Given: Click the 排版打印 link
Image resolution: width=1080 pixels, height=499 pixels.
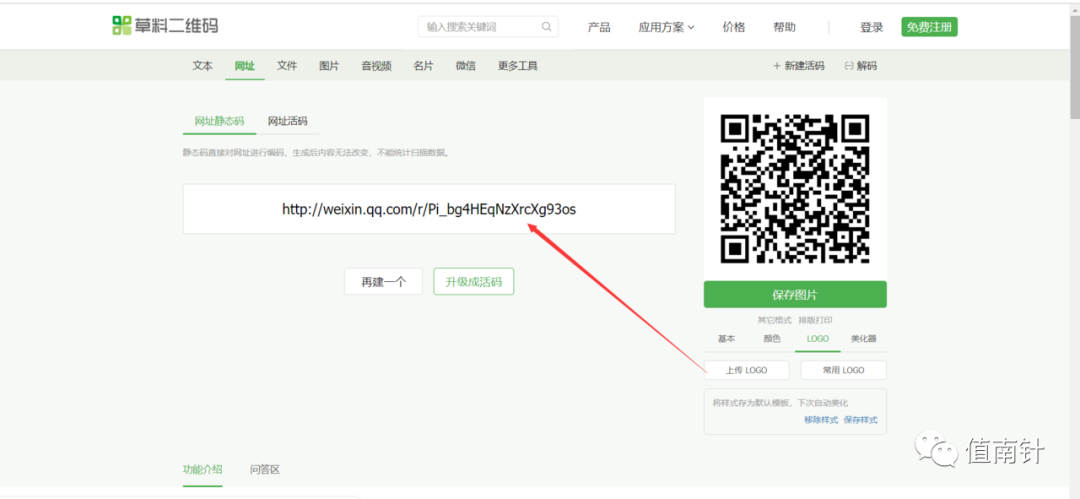Looking at the screenshot, I should click(x=816, y=320).
